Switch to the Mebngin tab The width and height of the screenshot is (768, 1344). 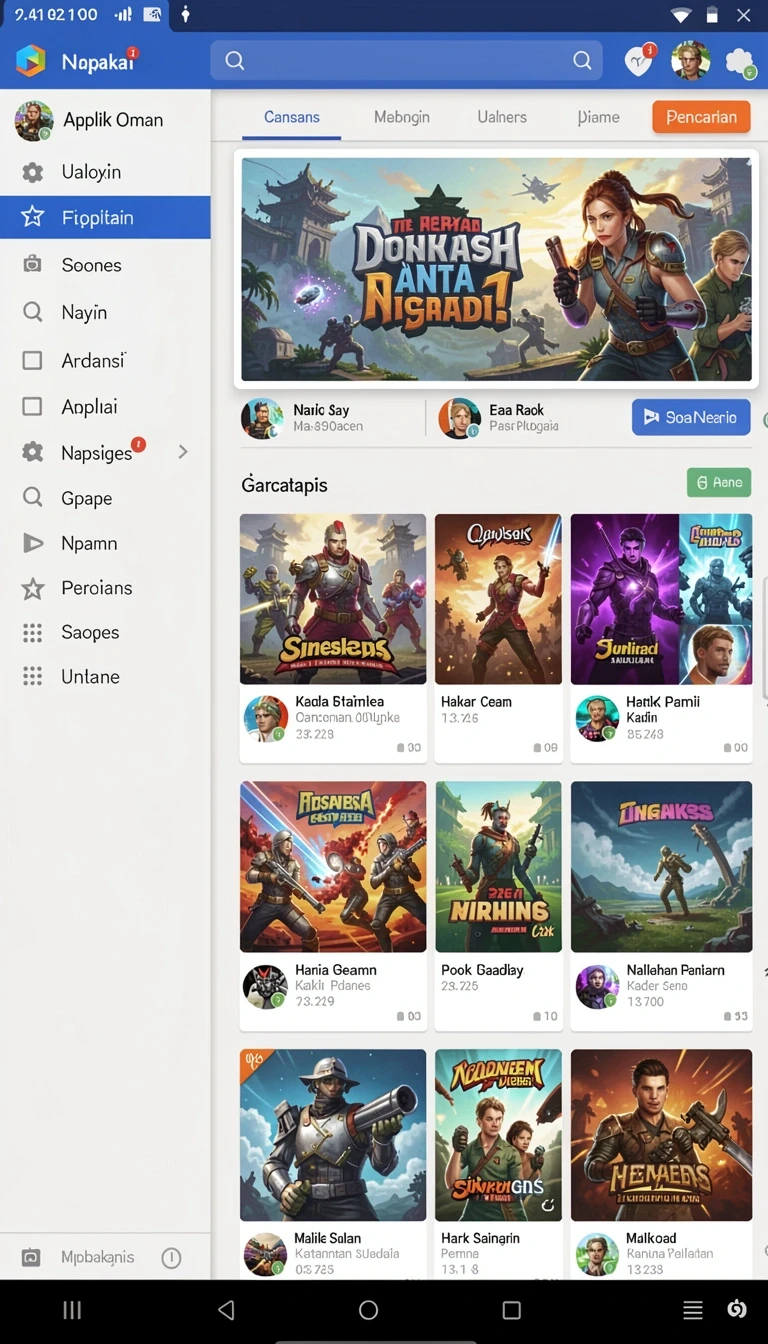point(402,117)
